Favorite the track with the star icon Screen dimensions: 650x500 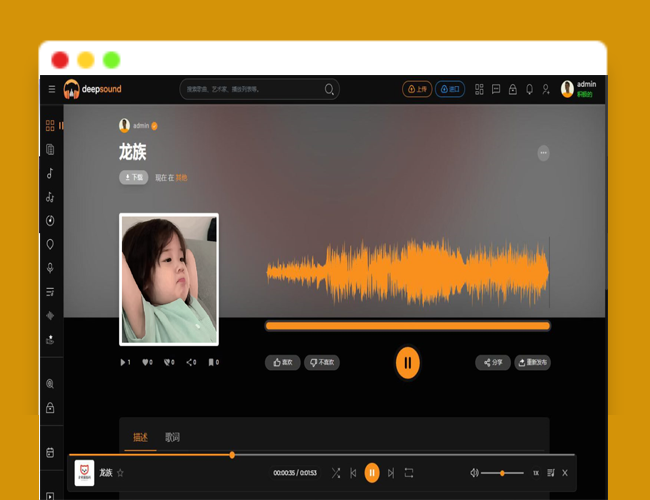[121, 472]
